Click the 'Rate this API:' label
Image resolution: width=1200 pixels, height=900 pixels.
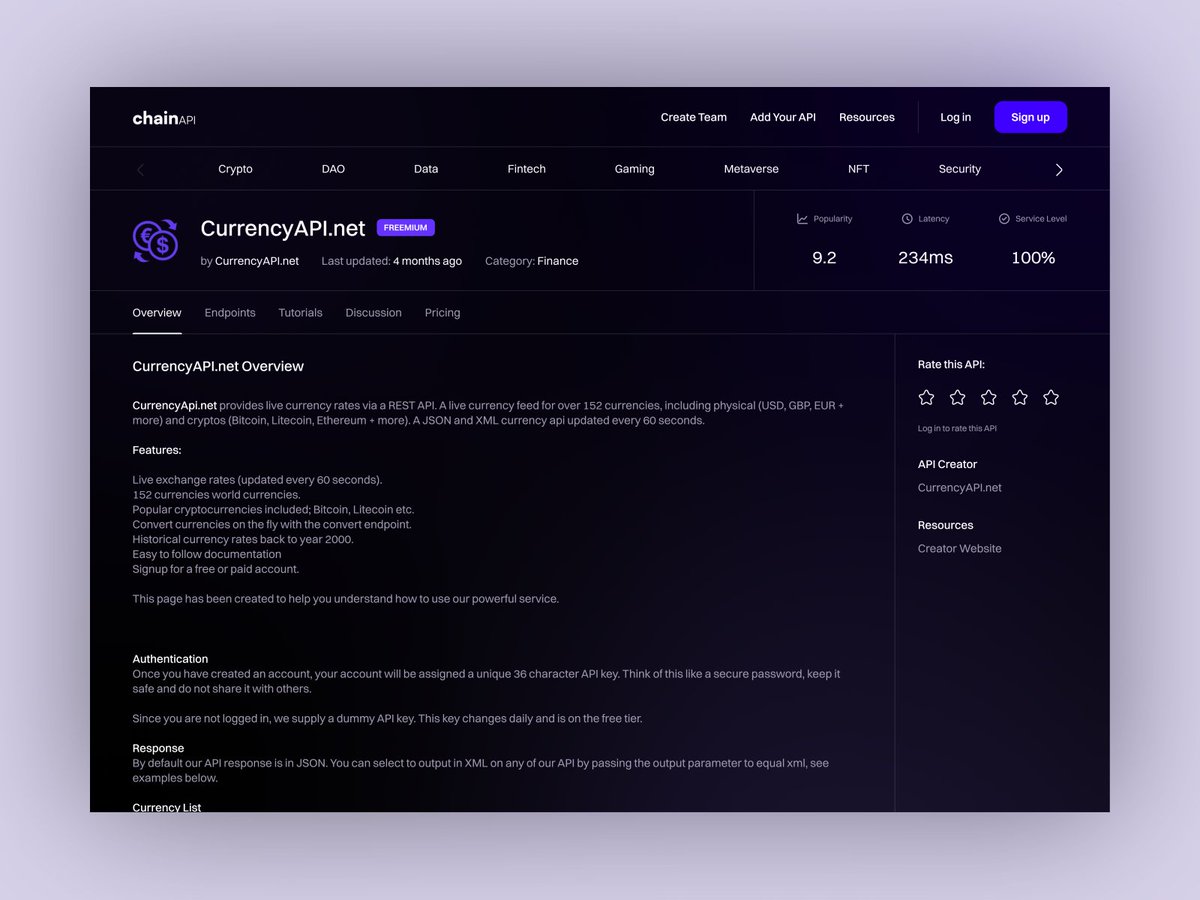coord(951,365)
